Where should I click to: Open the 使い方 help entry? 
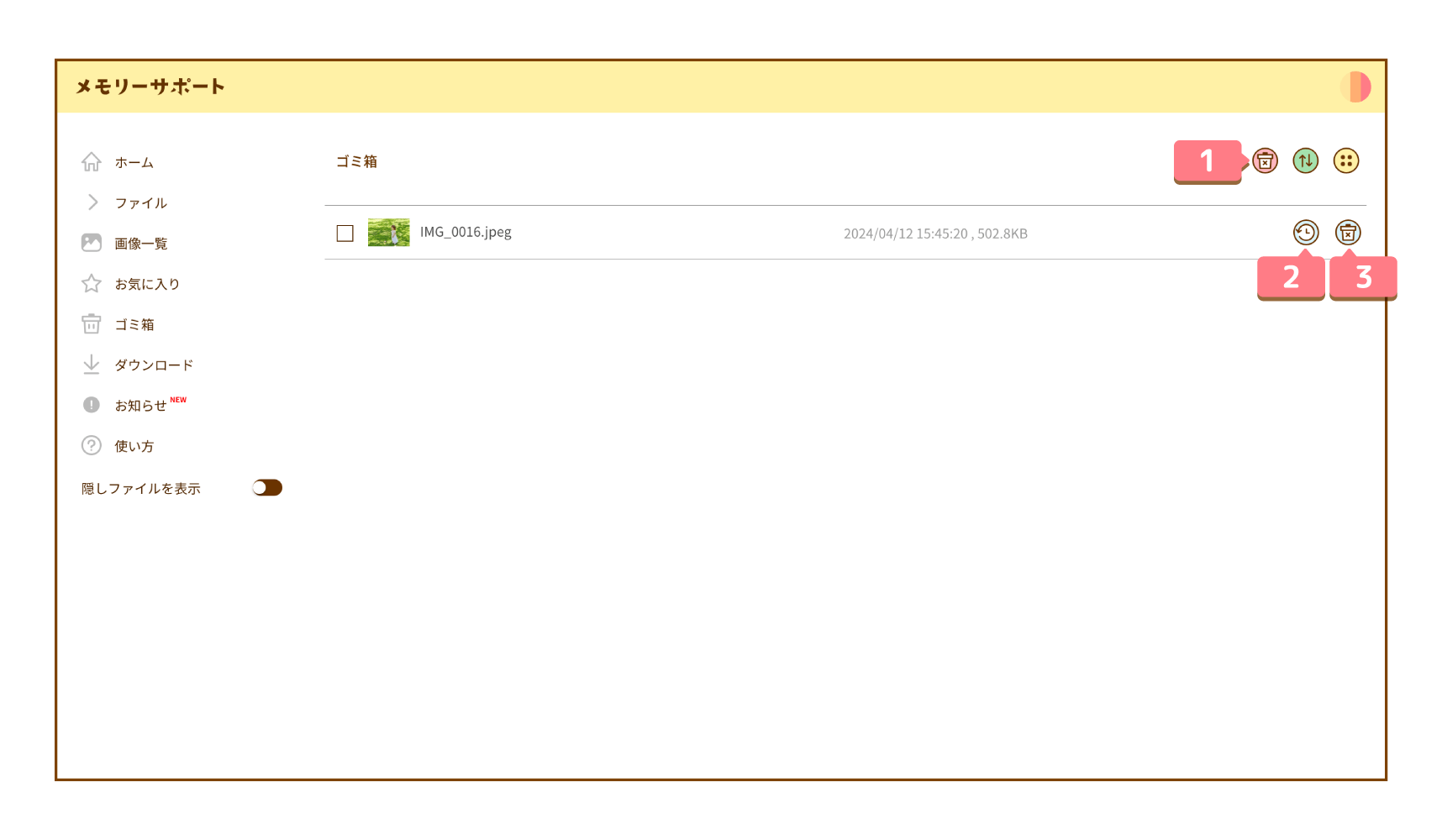(x=134, y=446)
